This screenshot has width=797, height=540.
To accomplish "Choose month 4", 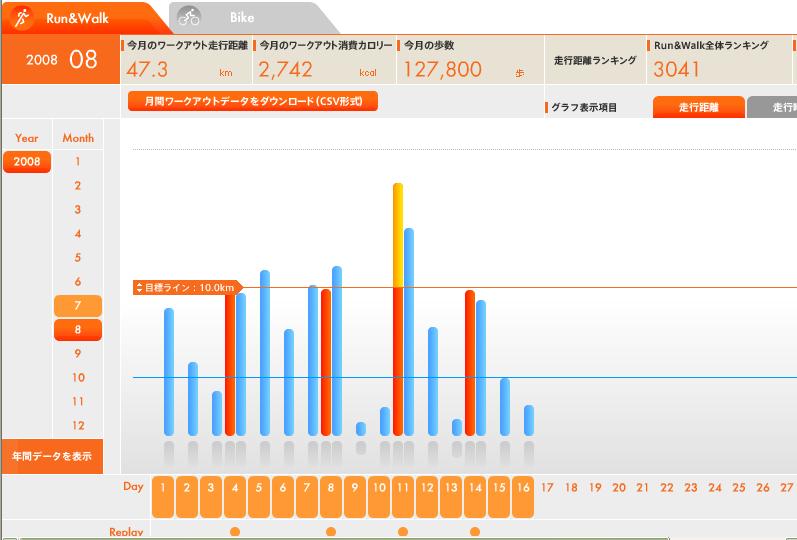I will point(78,234).
